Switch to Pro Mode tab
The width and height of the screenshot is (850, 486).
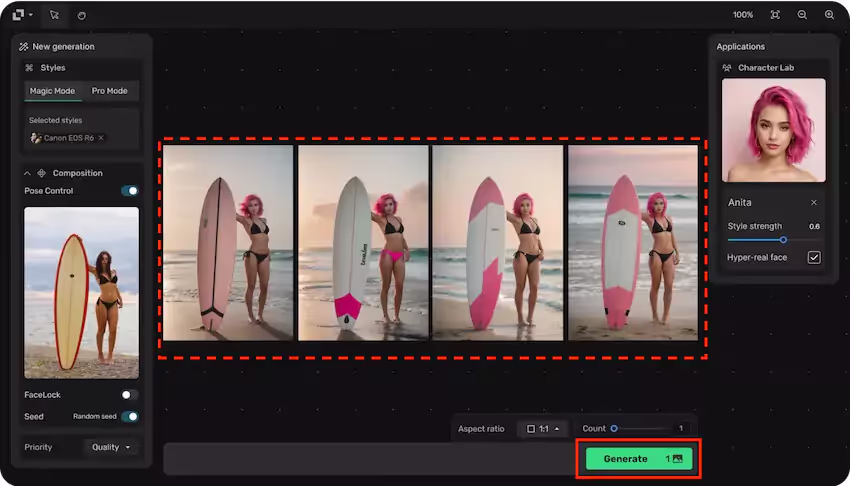pos(110,91)
